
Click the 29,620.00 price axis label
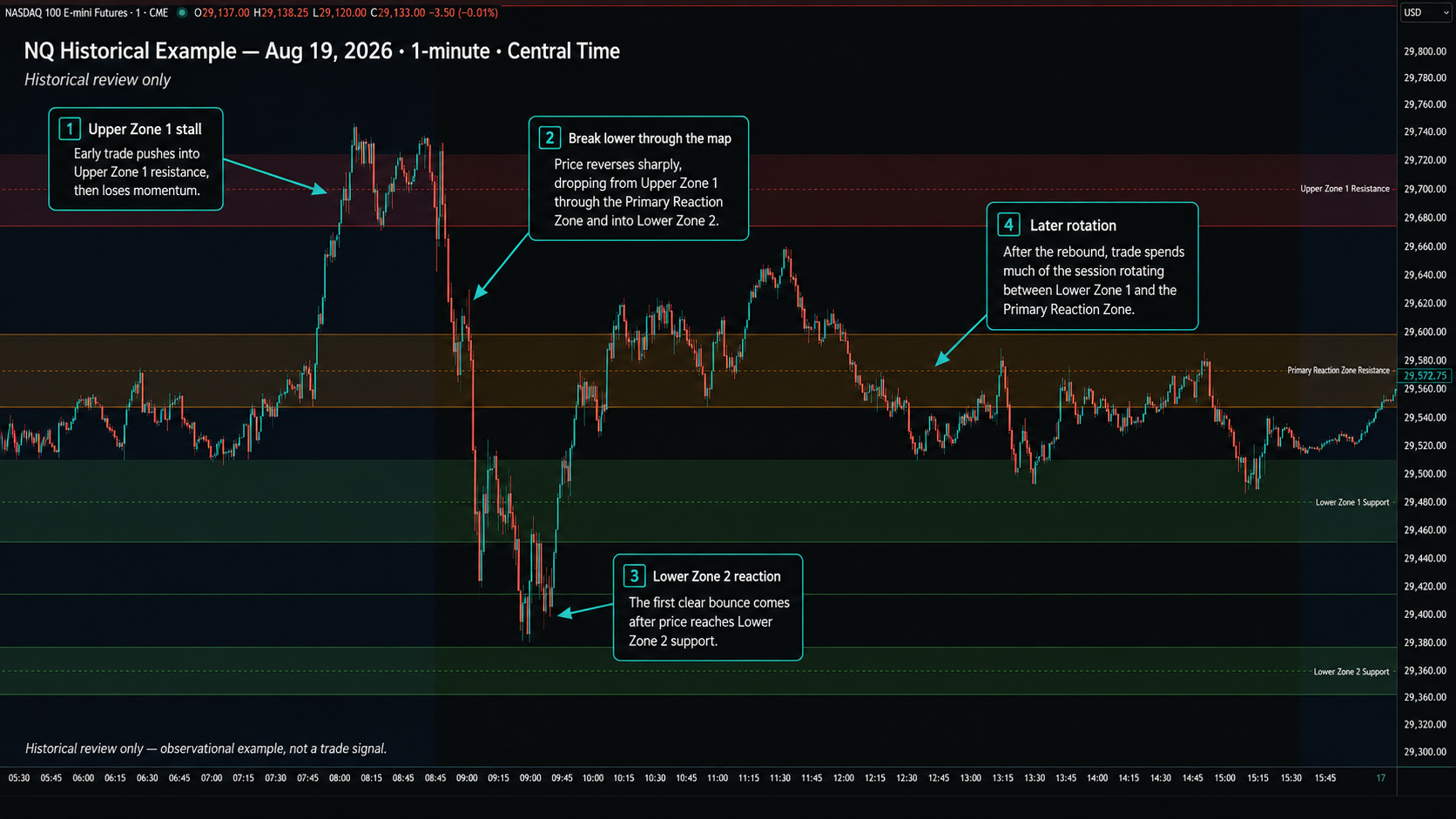[1425, 304]
